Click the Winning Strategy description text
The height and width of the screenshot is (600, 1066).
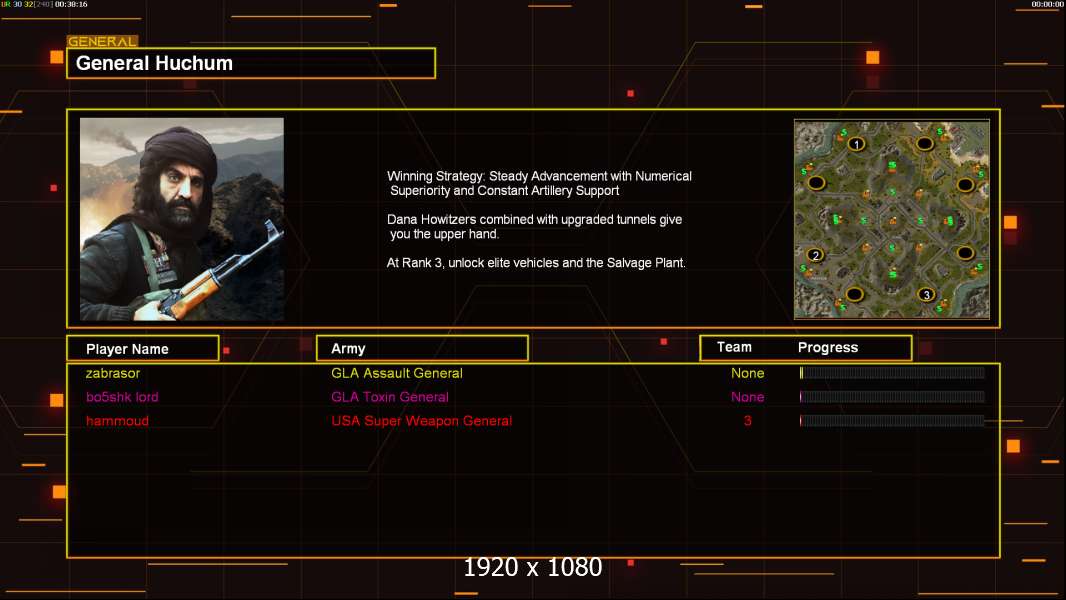tap(539, 183)
